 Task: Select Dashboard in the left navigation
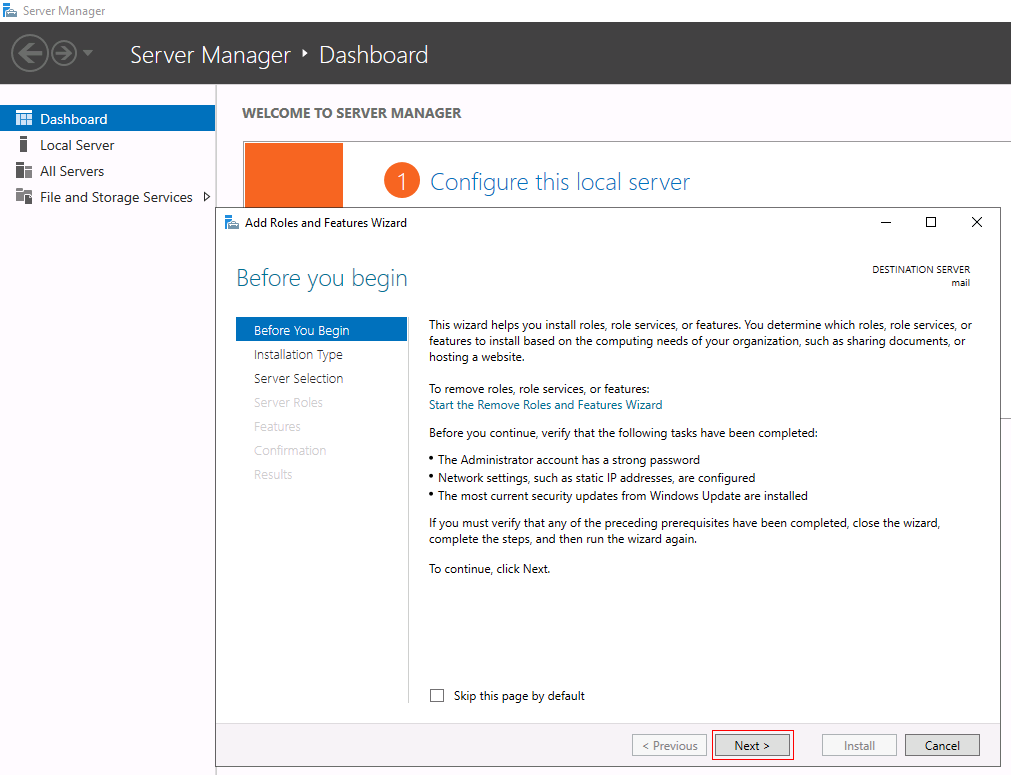tap(107, 119)
